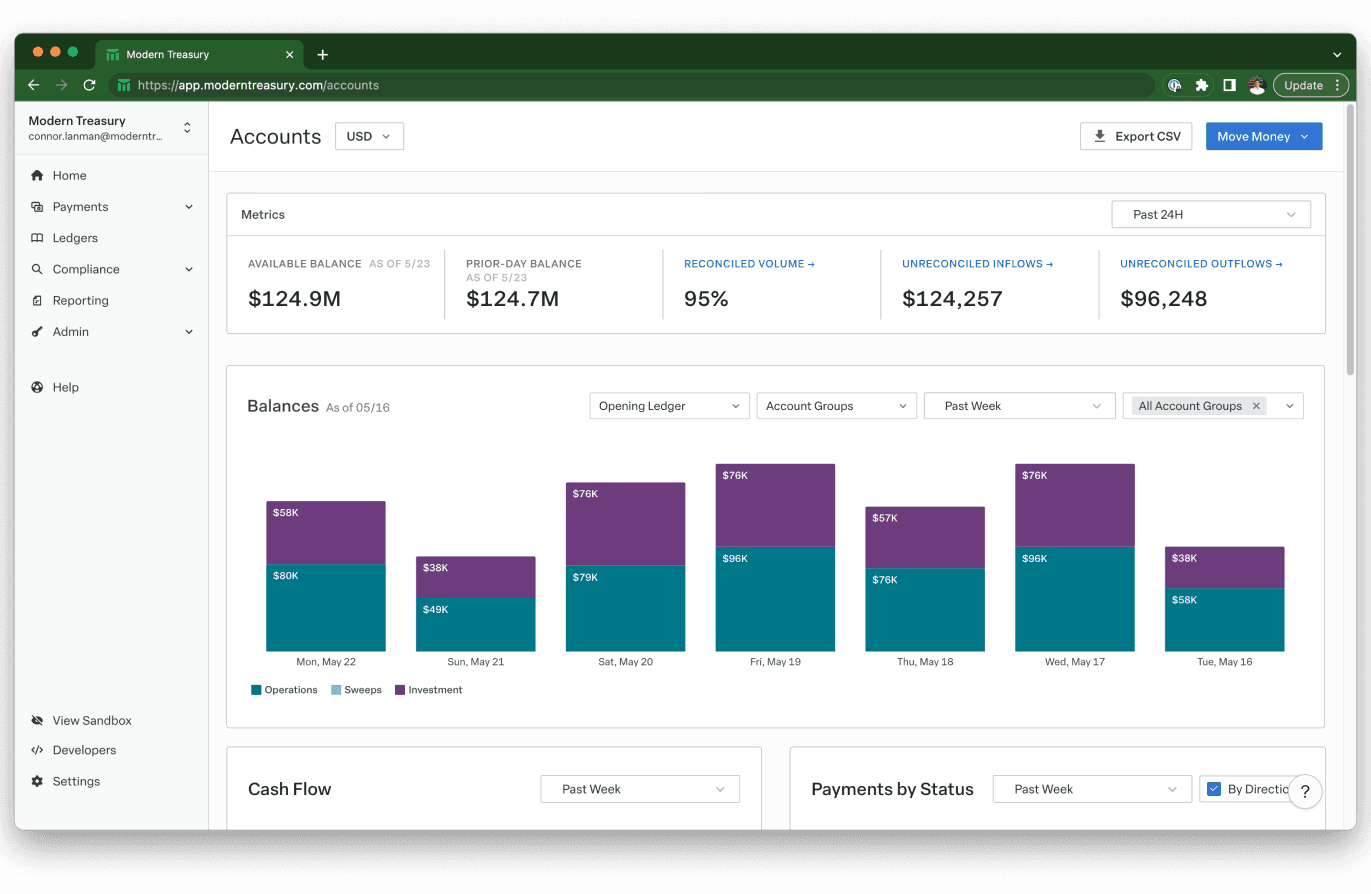Open the USD currency dropdown
Image resolution: width=1371 pixels, height=894 pixels.
(369, 137)
